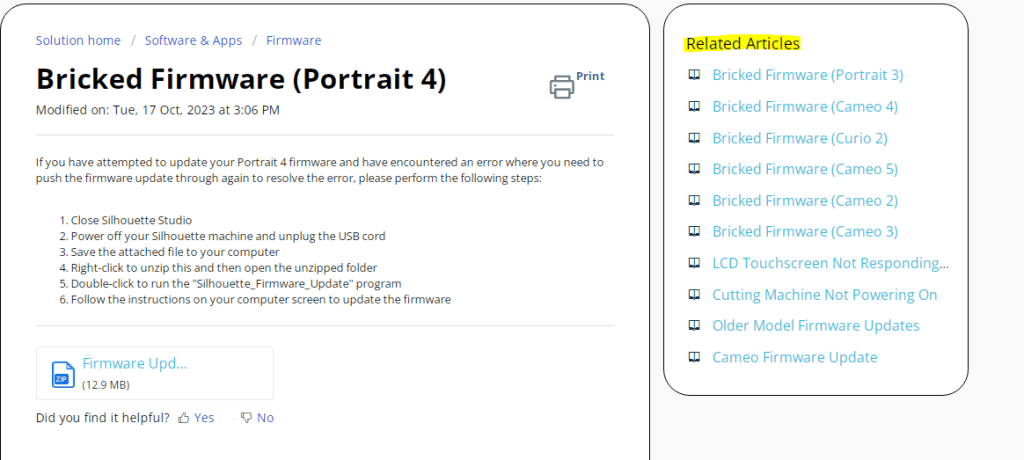Click book icon beside Cameo Firmware Update

point(694,357)
